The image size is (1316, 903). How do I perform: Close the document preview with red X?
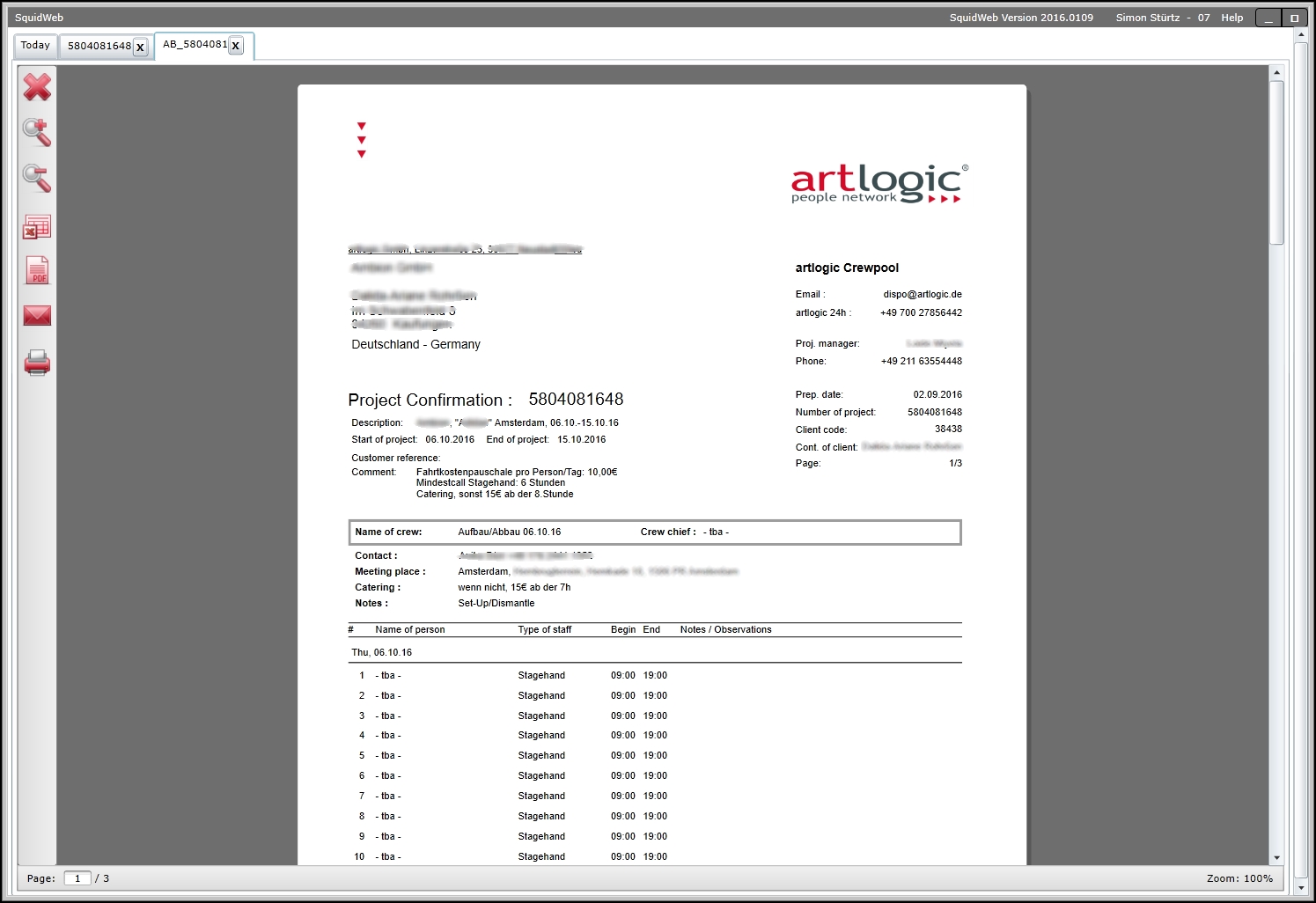(x=37, y=87)
